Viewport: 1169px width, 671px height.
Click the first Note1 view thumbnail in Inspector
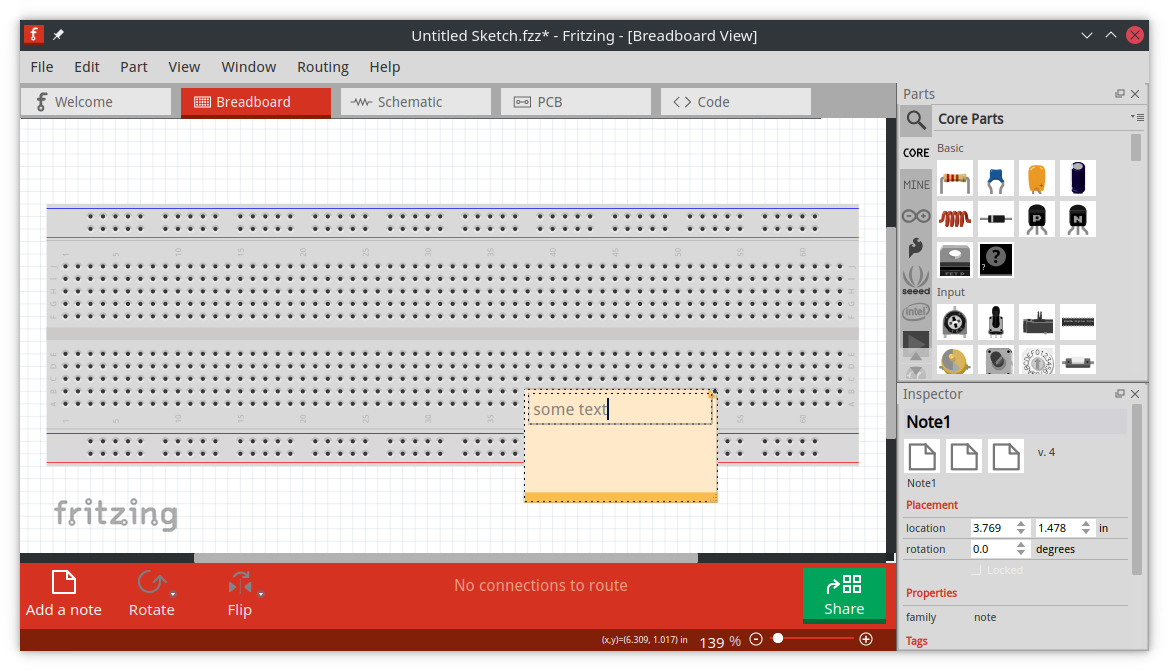[x=921, y=456]
